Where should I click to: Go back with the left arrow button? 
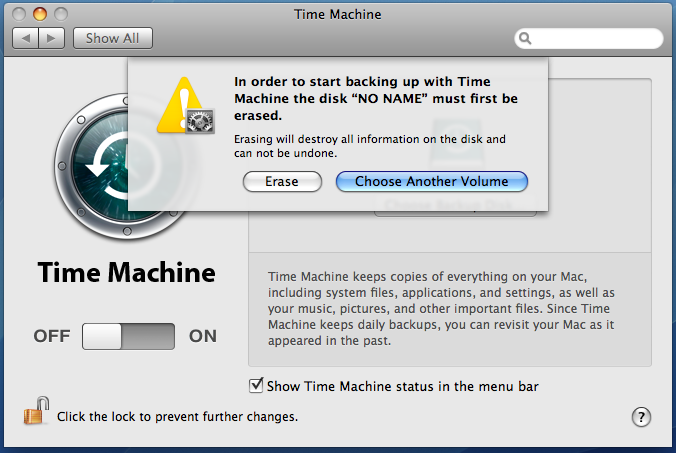tap(25, 38)
